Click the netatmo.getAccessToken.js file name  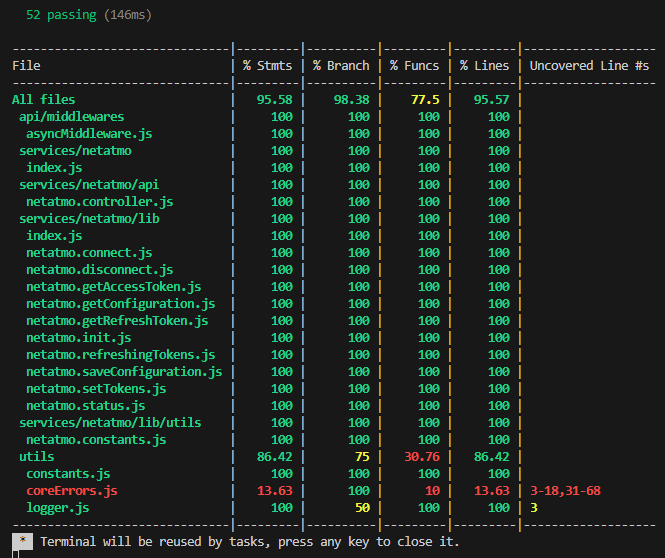113,287
